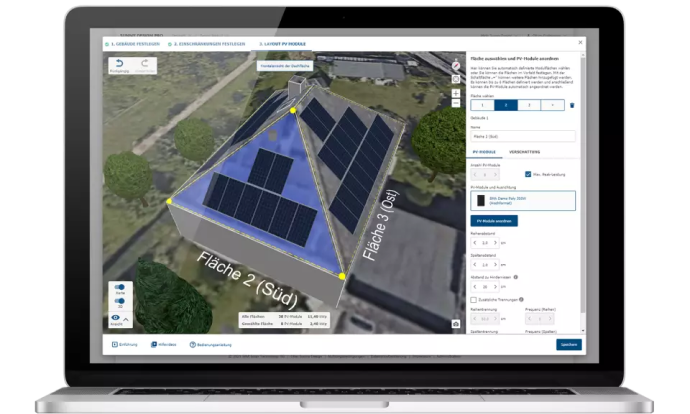Increase Frequenz (Reihen) value
This screenshot has width=690, height=414.
[x=550, y=319]
